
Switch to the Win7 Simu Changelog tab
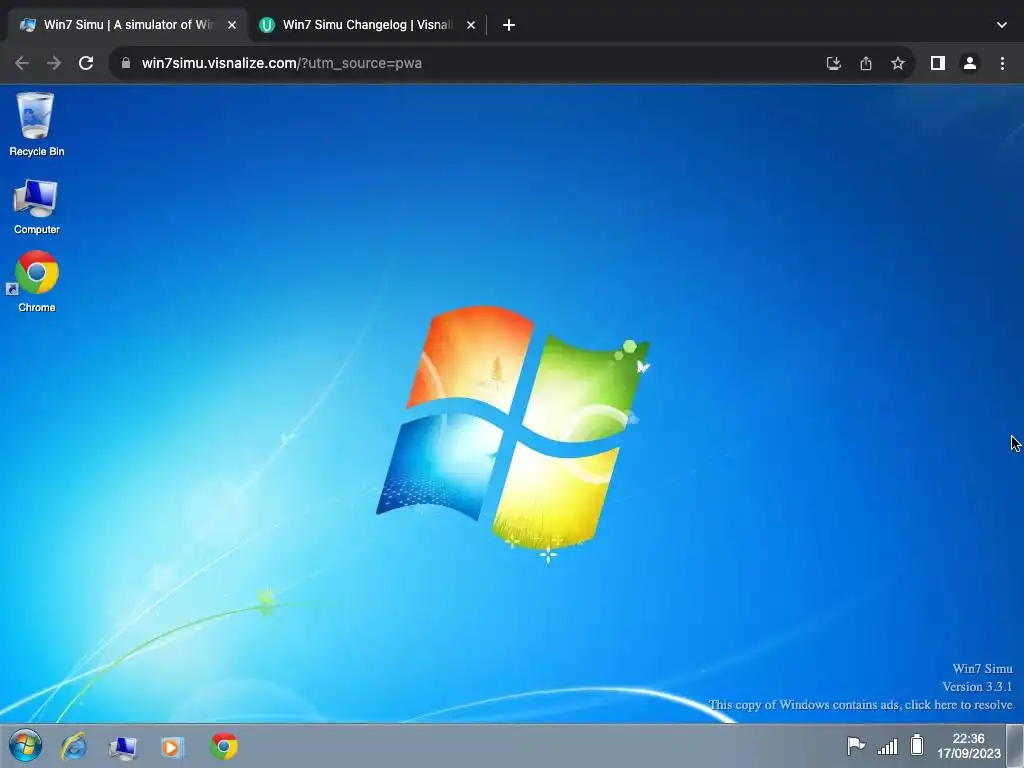point(367,25)
